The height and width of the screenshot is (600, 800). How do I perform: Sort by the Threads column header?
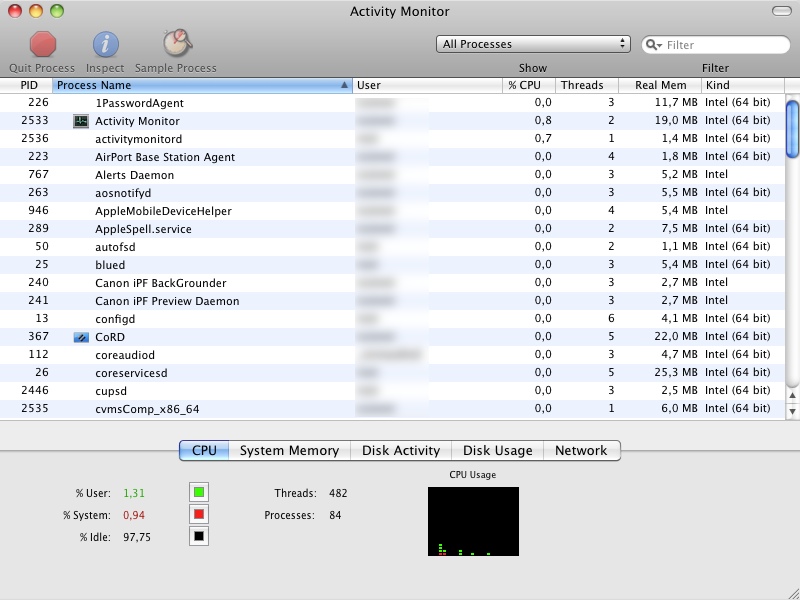click(587, 85)
